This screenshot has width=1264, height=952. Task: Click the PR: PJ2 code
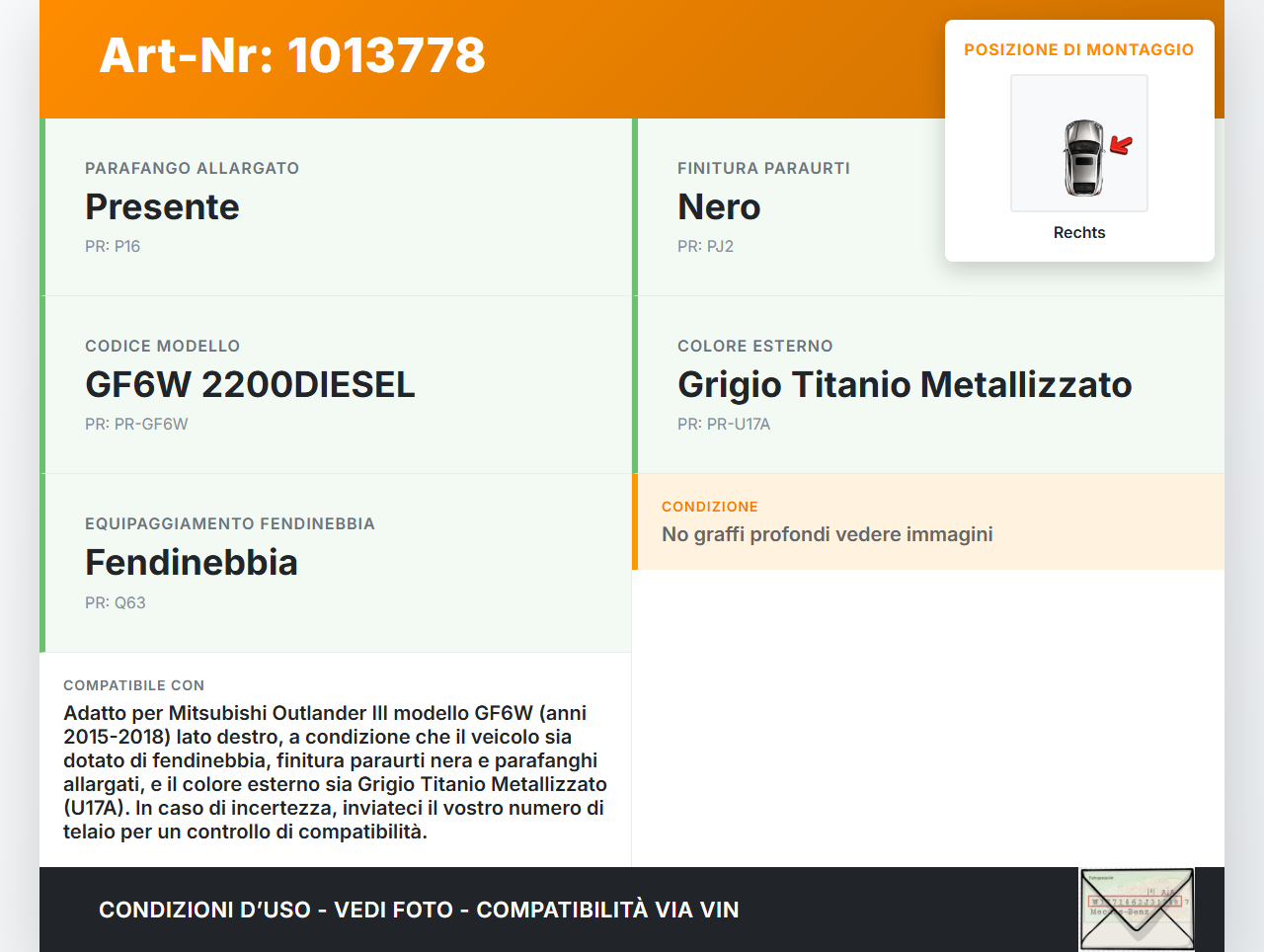pos(705,247)
